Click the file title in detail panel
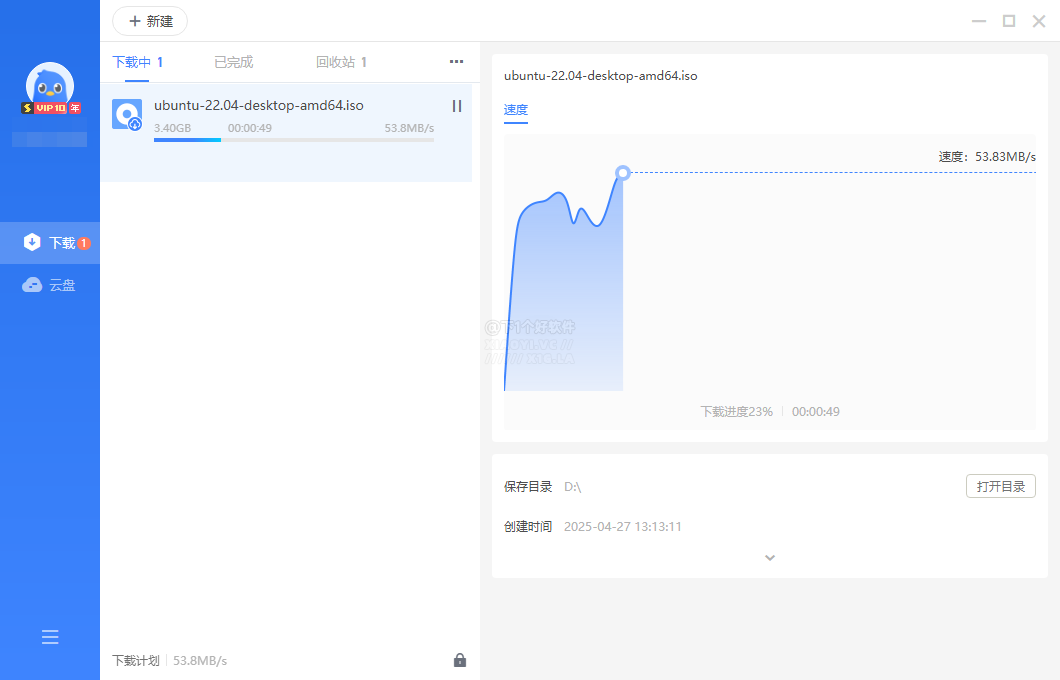The height and width of the screenshot is (680, 1060). click(600, 76)
